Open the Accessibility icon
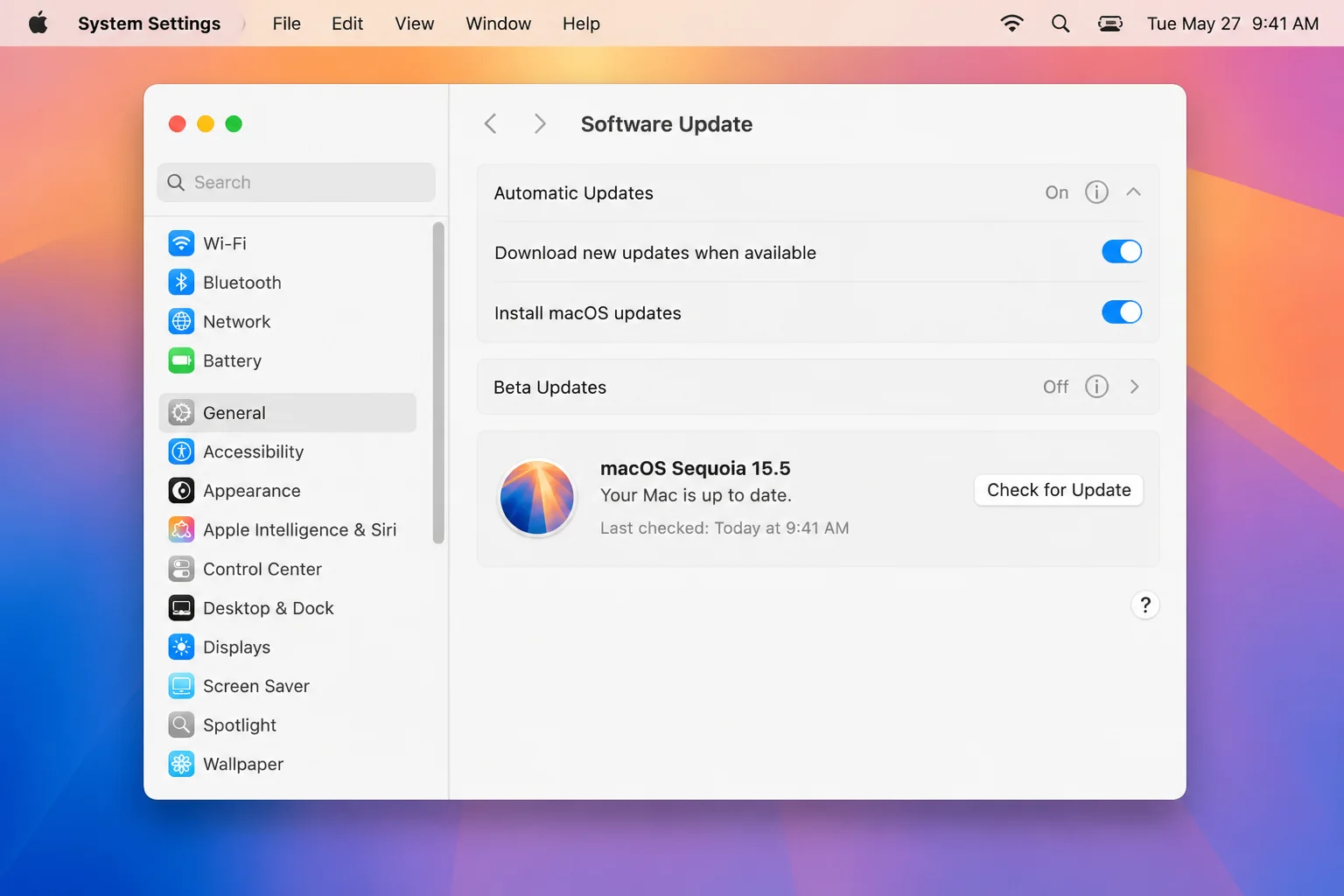The width and height of the screenshot is (1344, 896). coord(181,451)
